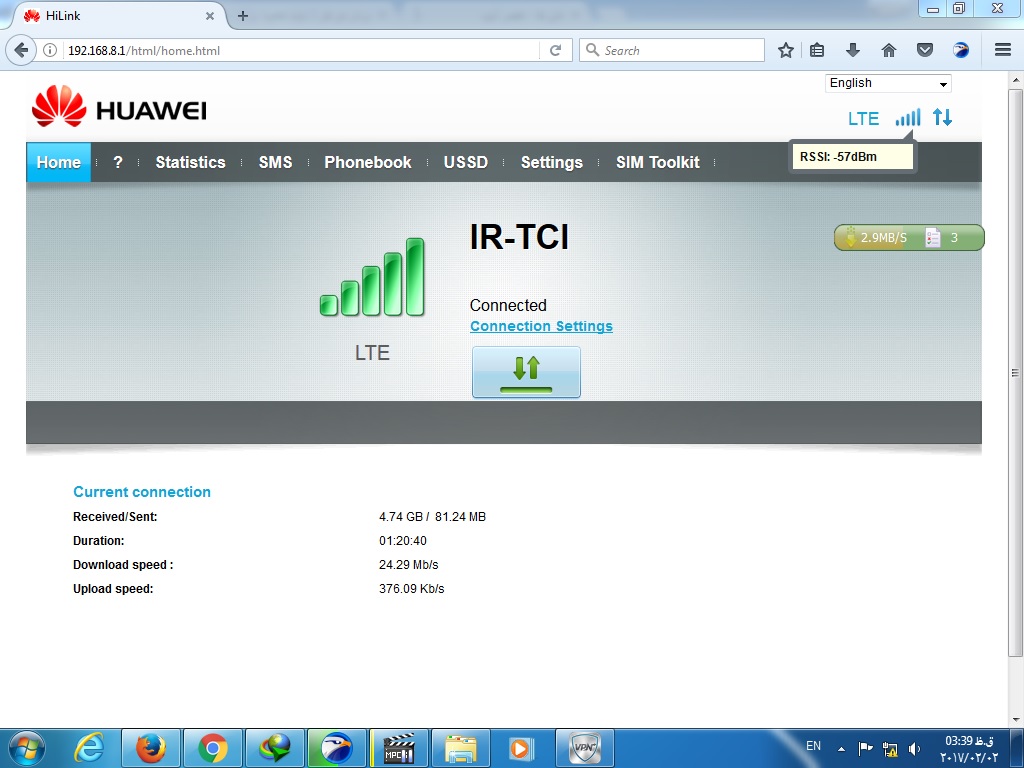This screenshot has width=1024, height=768.
Task: Open the VPN application in taskbar
Action: [x=584, y=748]
